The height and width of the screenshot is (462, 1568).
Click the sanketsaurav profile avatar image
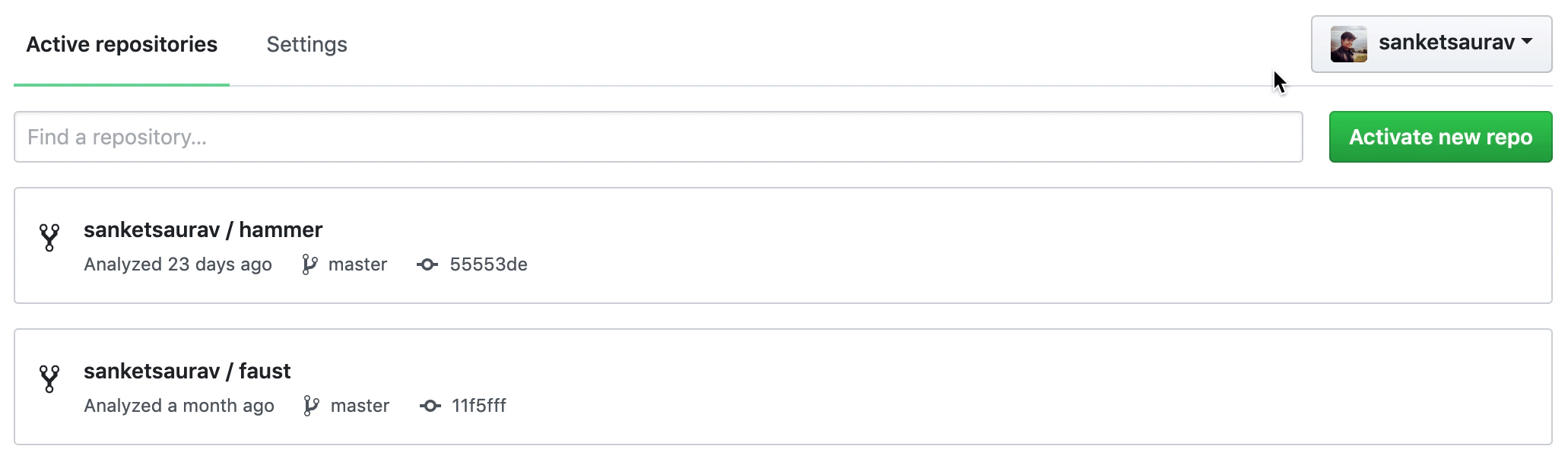(x=1348, y=44)
